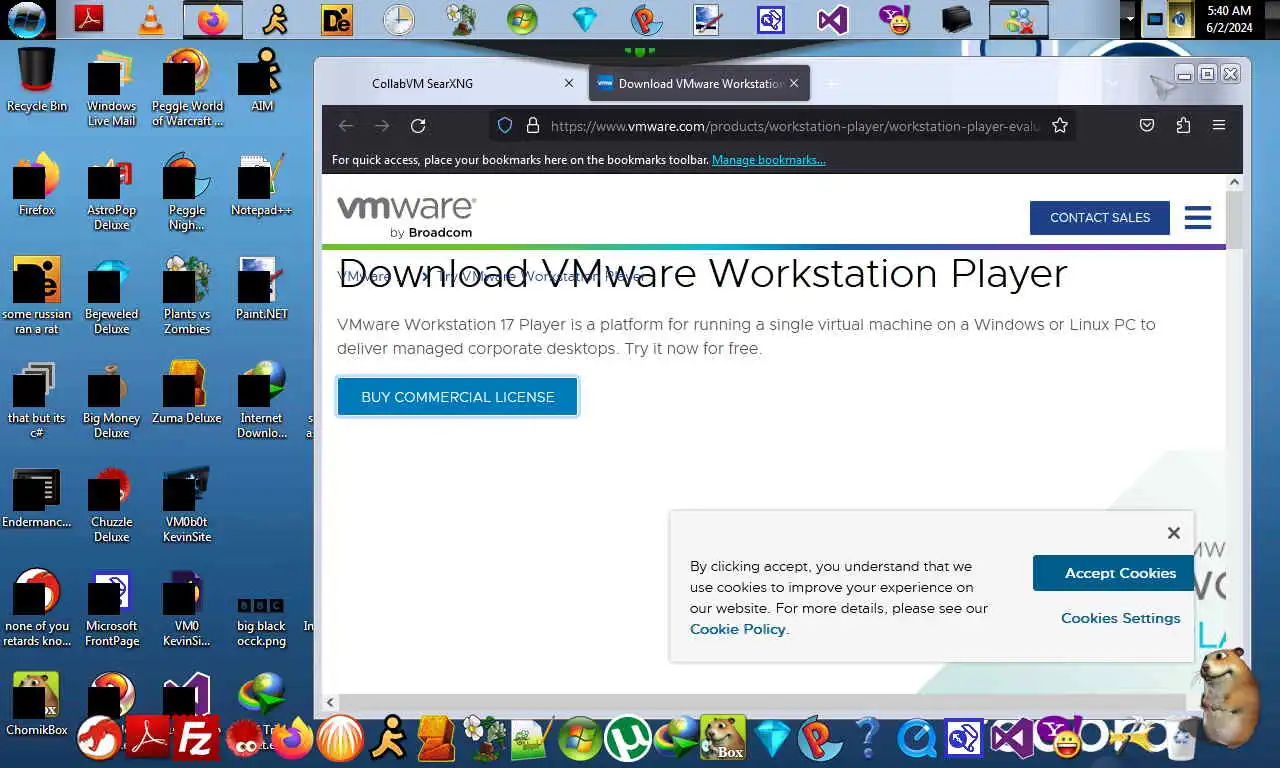The width and height of the screenshot is (1280, 768).
Task: Click Adobe Reader in the top taskbar
Action: pos(89,19)
